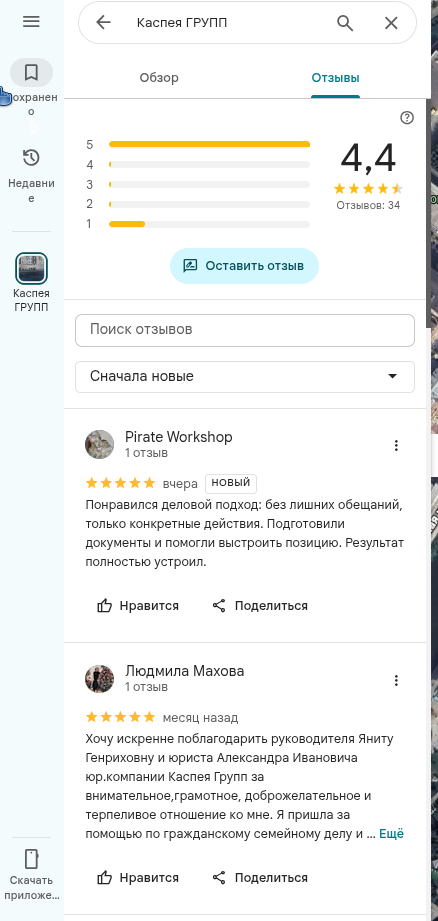Click the Недавние sidebar label
The width and height of the screenshot is (438, 921).
pyautogui.click(x=31, y=191)
